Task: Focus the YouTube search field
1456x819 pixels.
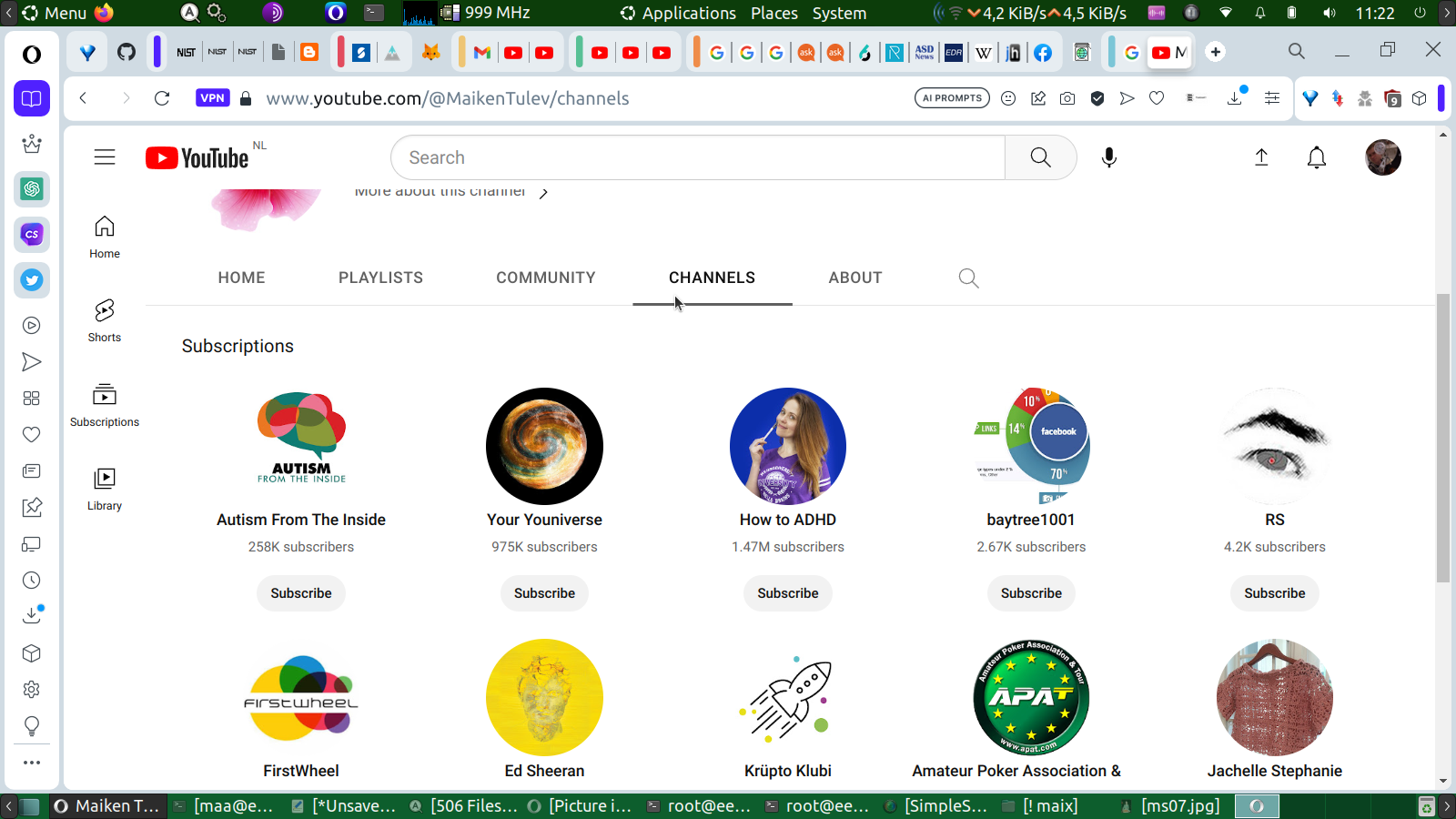Action: (698, 157)
